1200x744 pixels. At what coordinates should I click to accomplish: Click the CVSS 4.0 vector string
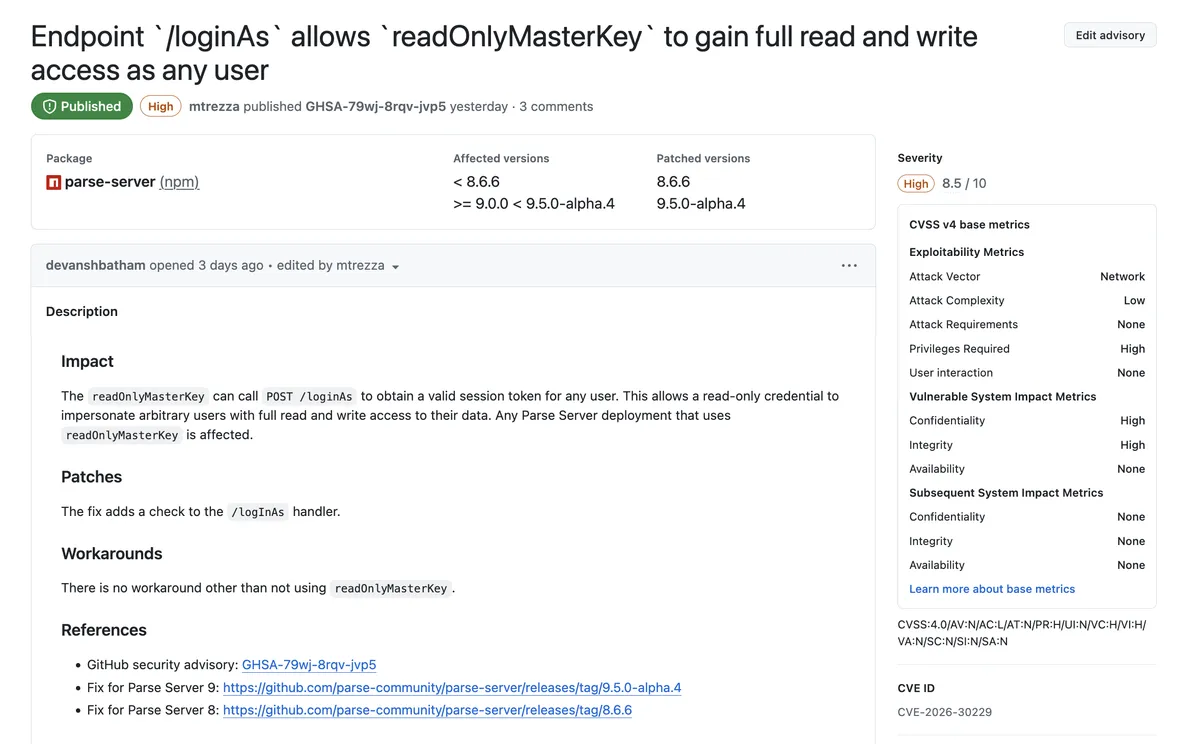click(x=1022, y=633)
